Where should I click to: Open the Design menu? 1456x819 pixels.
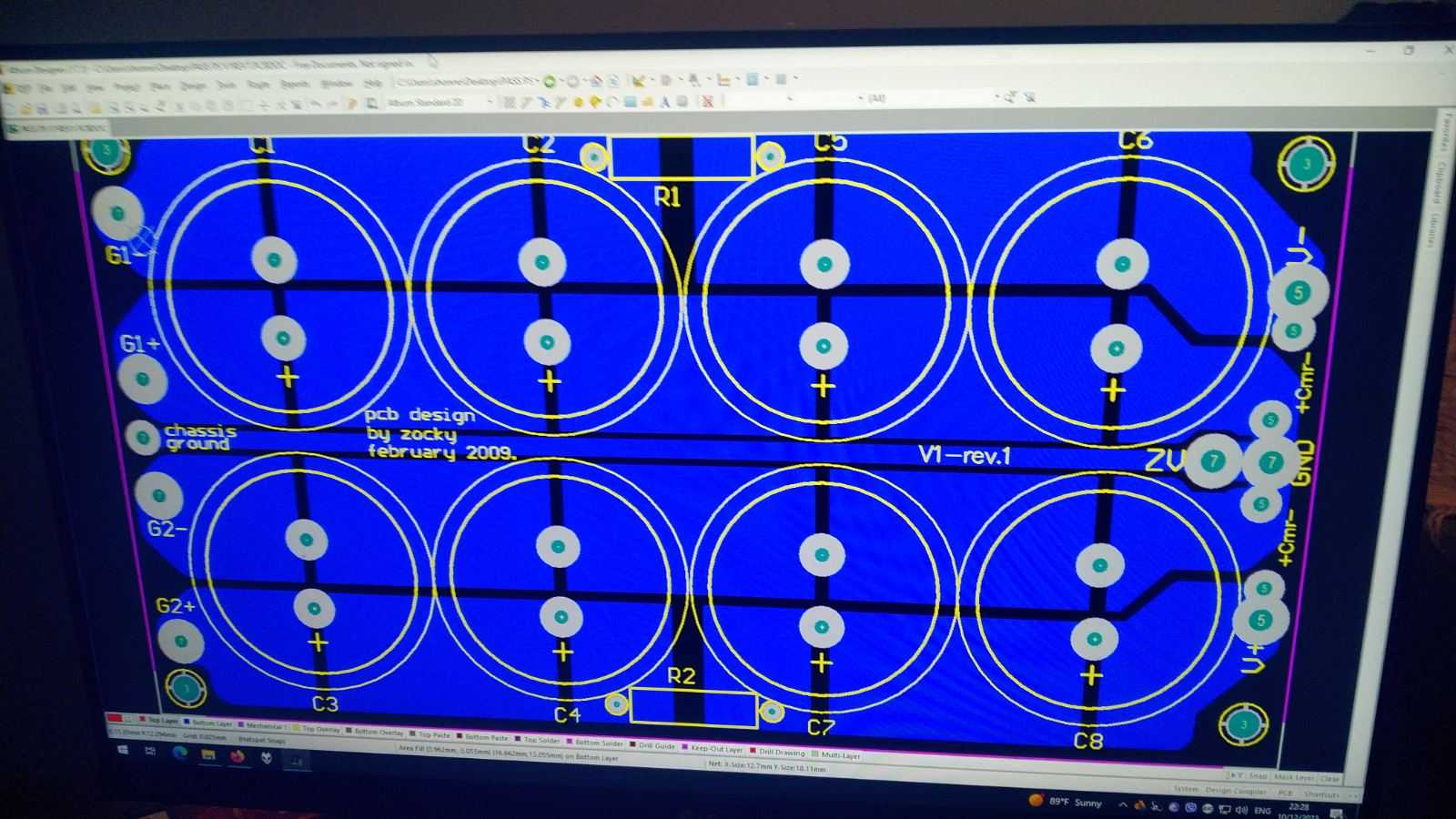coord(193,86)
